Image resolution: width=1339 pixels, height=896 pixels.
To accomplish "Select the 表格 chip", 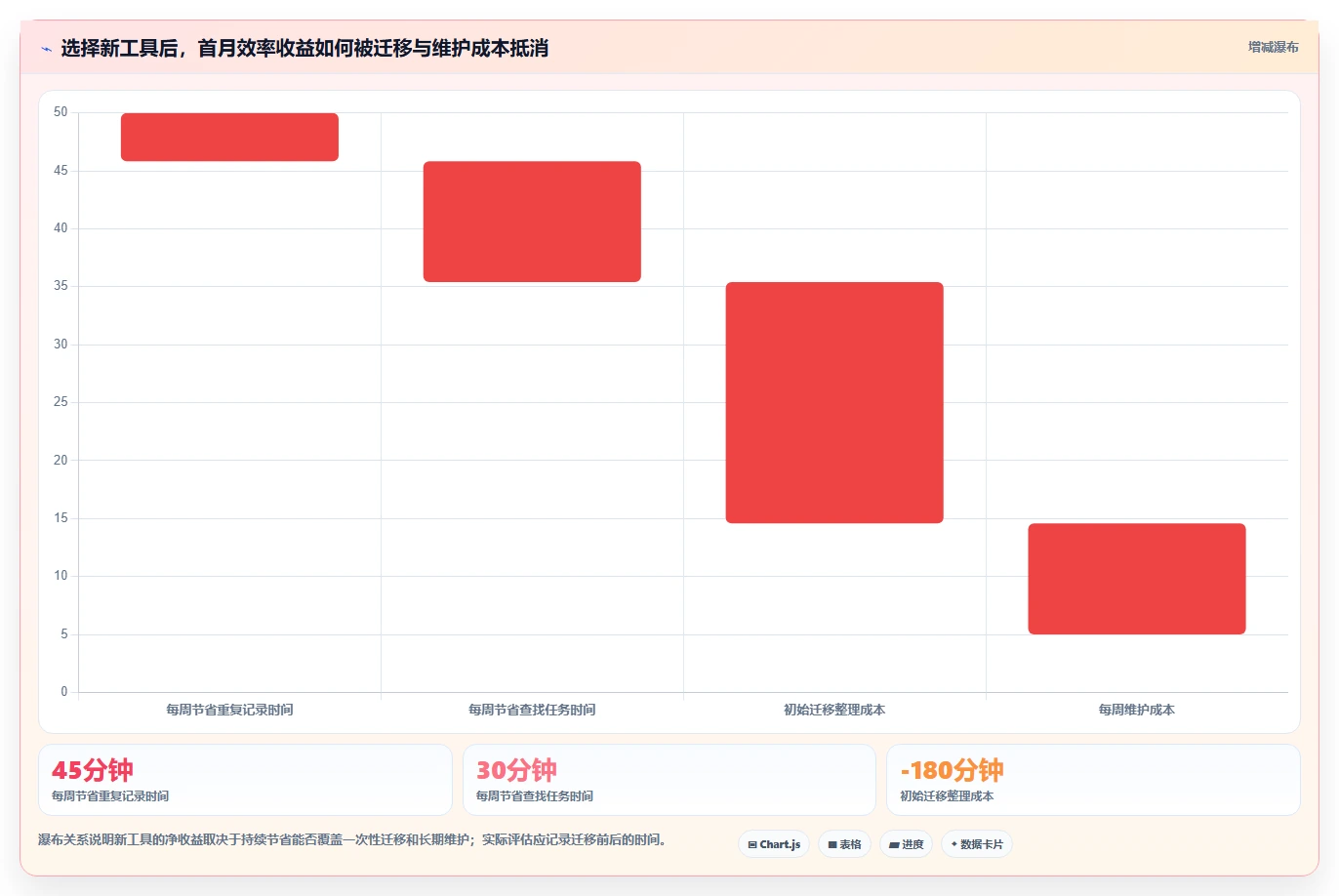I will click(x=844, y=844).
